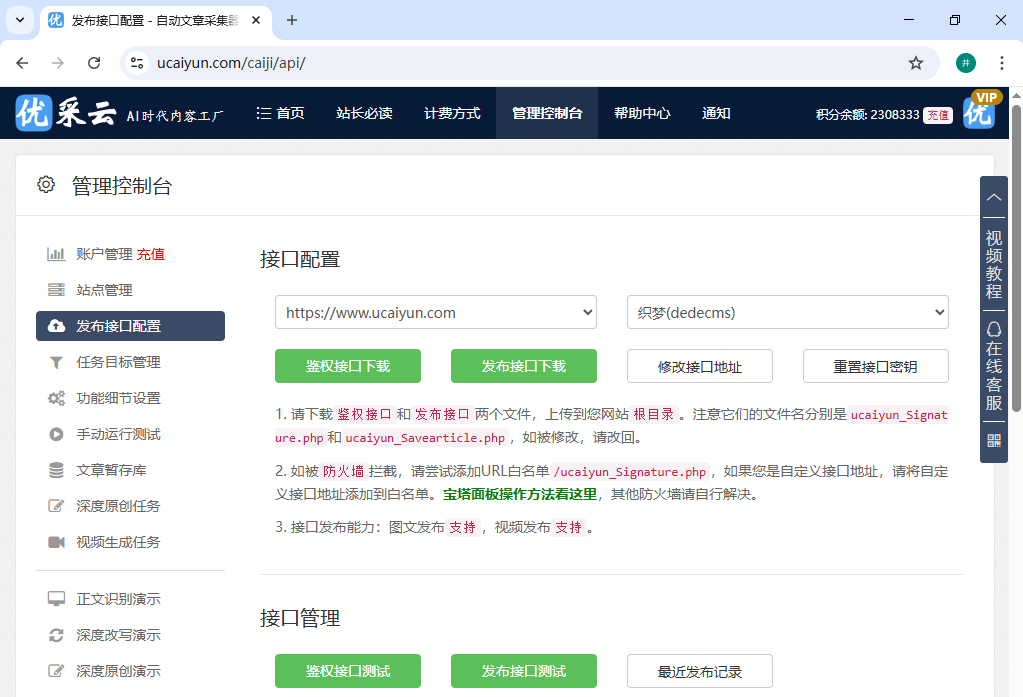The image size is (1023, 697).
Task: Click the QR code icon in right sidebar
Action: click(993, 440)
